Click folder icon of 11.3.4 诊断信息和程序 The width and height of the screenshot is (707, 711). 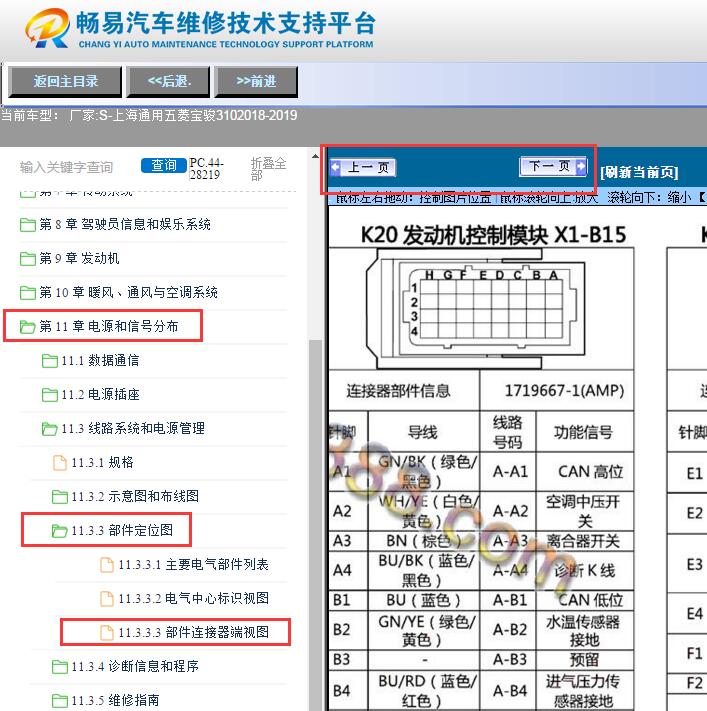[x=60, y=667]
